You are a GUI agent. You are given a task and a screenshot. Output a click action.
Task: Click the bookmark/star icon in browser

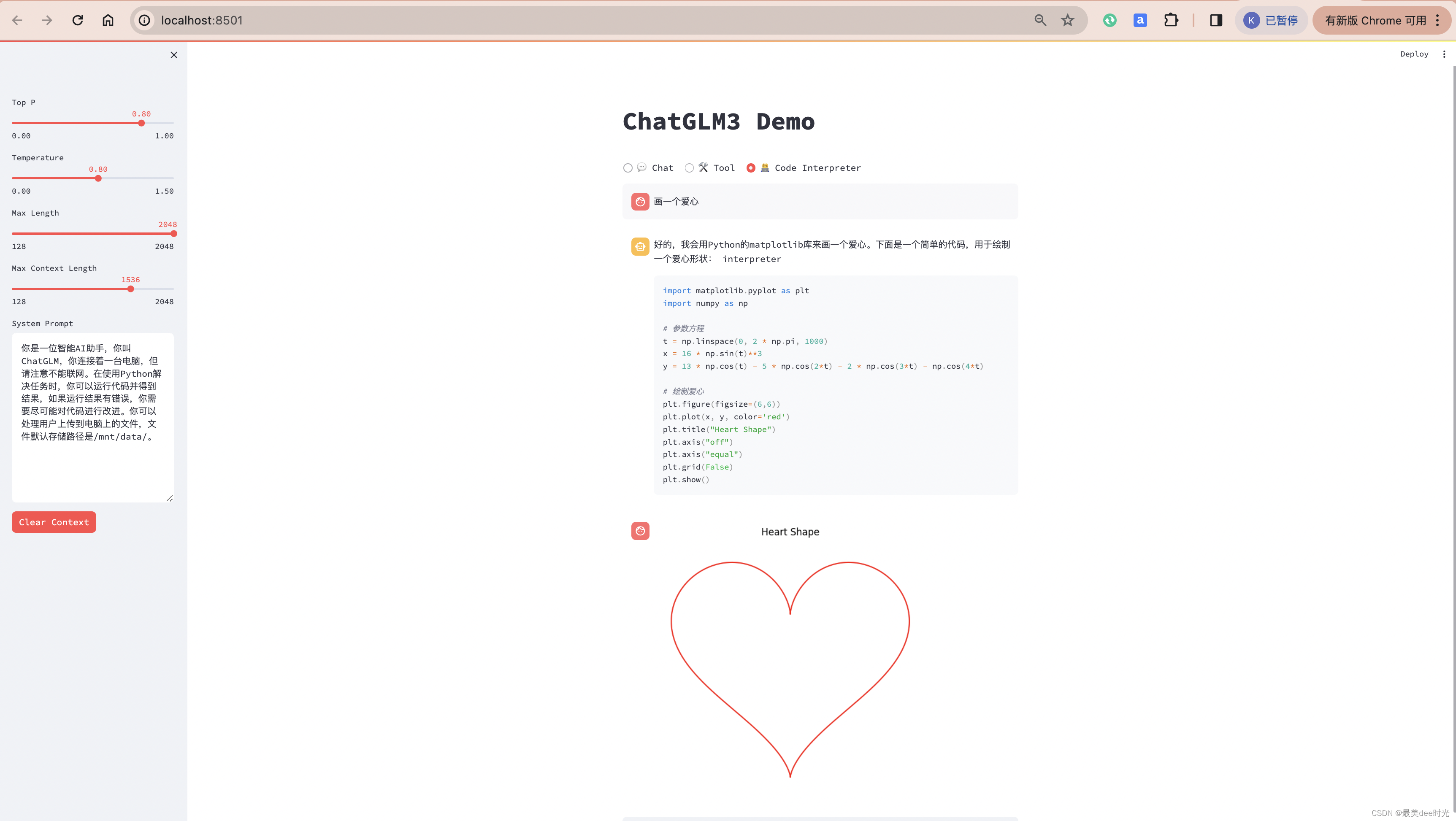(1068, 20)
